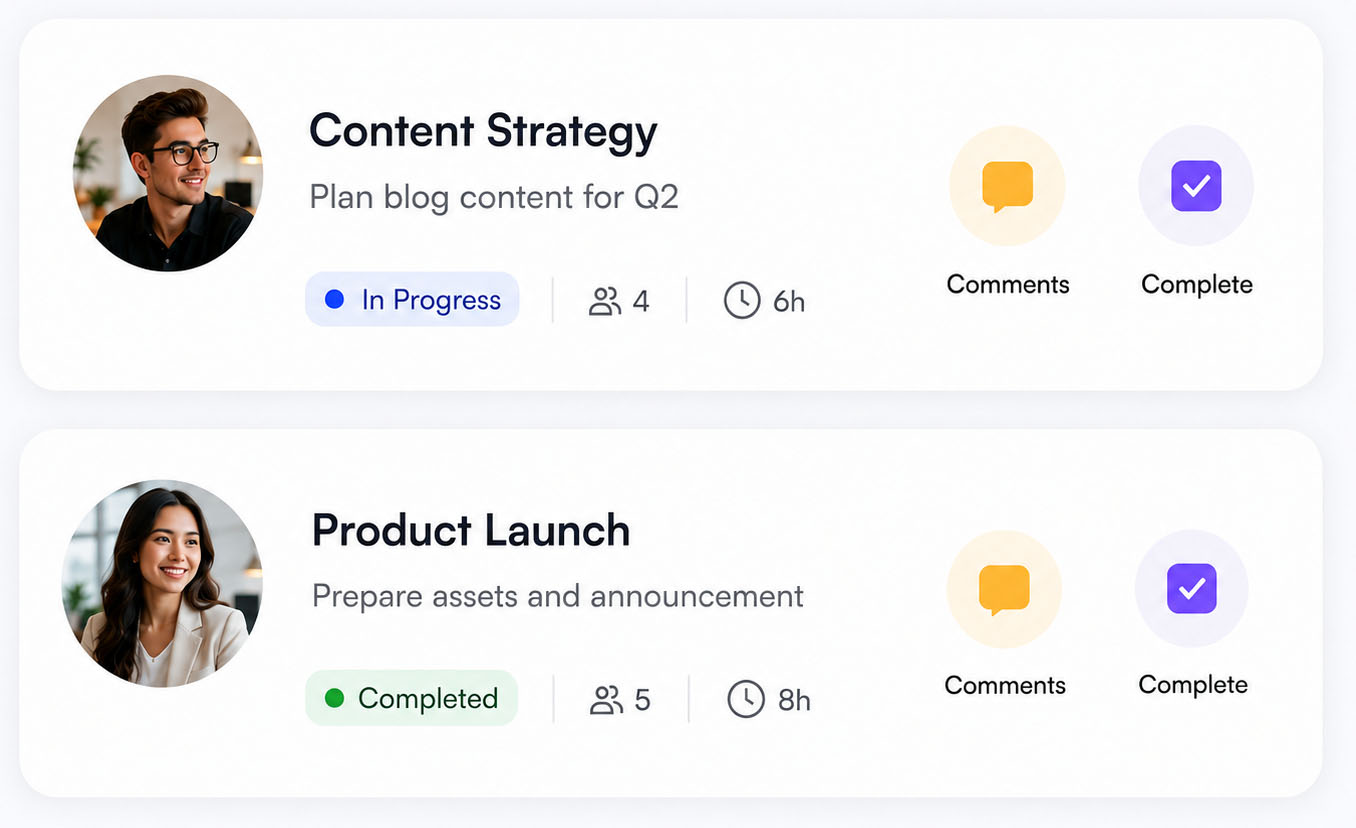1356x828 pixels.
Task: View the man with glasses avatar
Action: point(168,173)
